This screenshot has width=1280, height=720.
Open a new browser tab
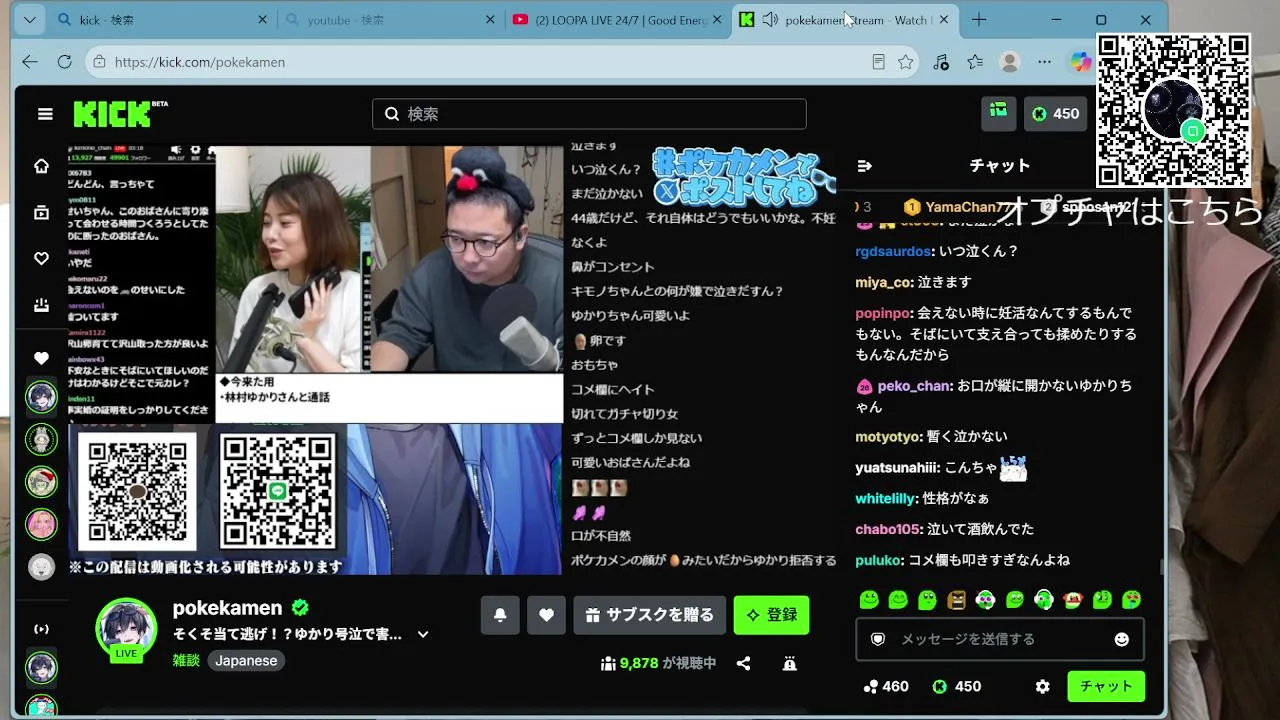coord(979,20)
